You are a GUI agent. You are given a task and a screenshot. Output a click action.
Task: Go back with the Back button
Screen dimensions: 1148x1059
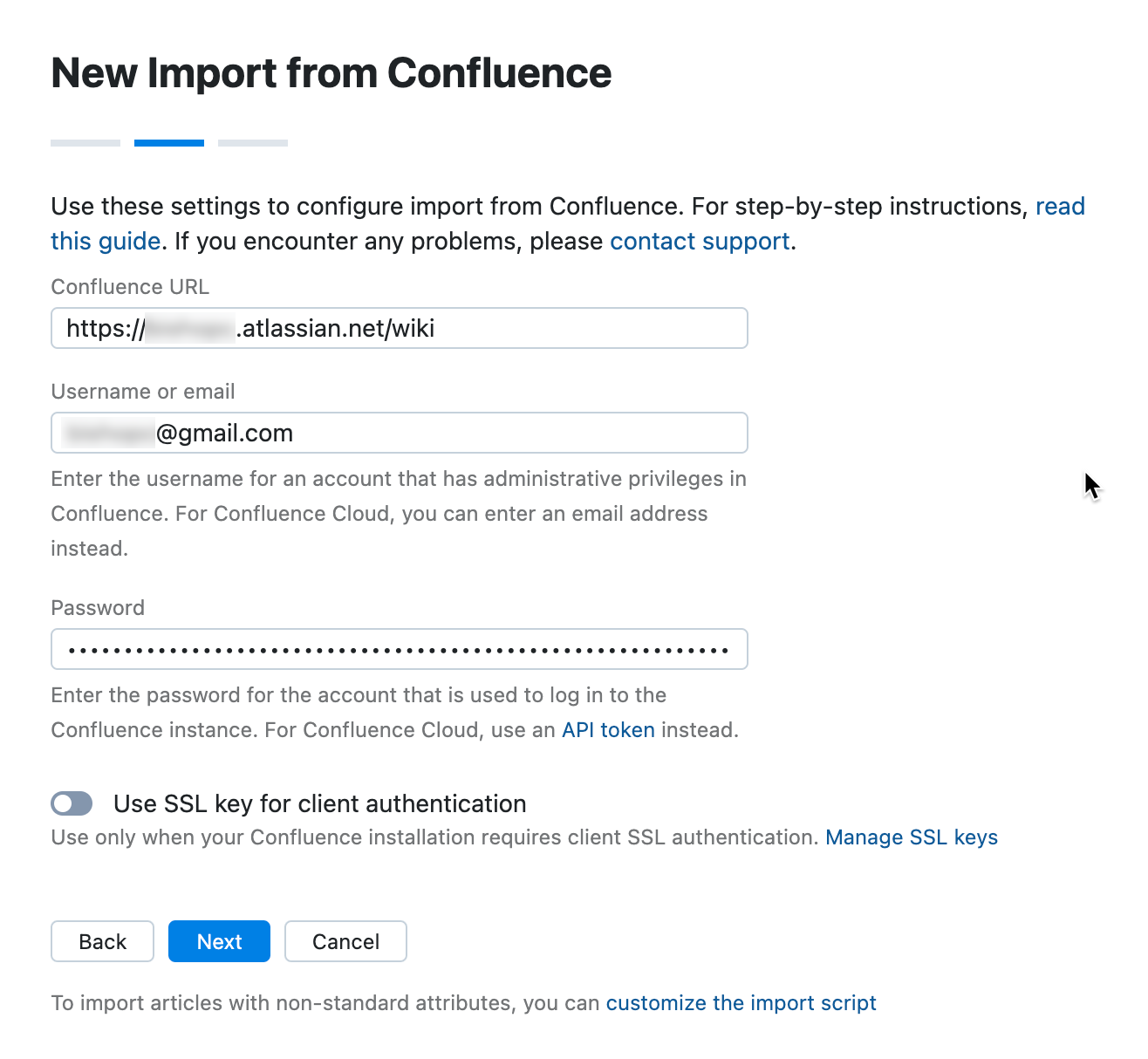[x=102, y=942]
